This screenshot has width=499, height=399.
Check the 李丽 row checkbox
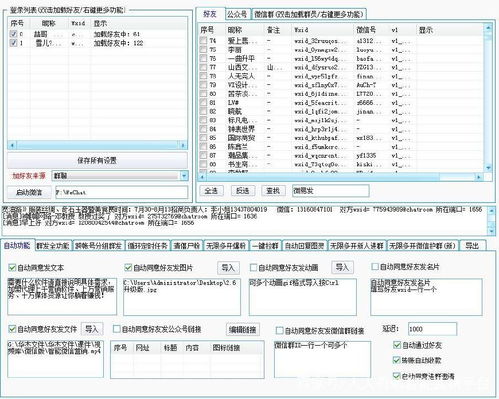coord(203,49)
